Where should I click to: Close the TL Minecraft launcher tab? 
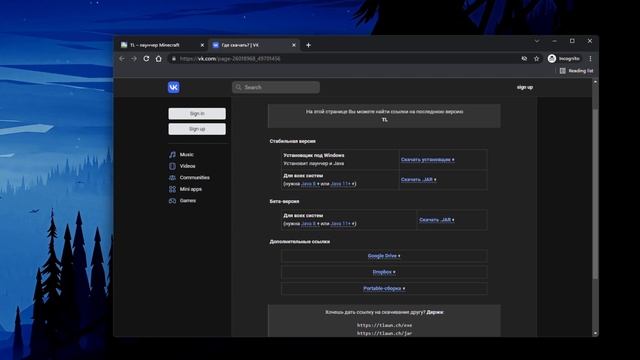click(x=202, y=45)
